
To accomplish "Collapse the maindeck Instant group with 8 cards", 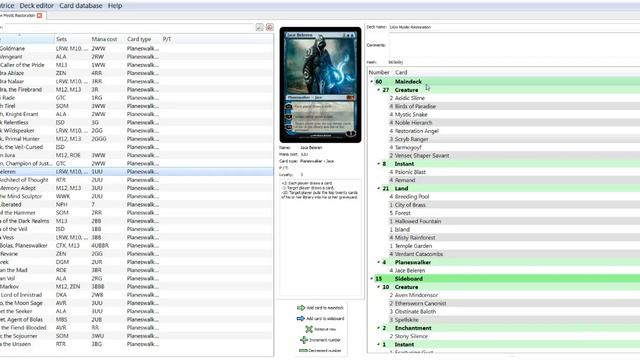I will pyautogui.click(x=379, y=164).
